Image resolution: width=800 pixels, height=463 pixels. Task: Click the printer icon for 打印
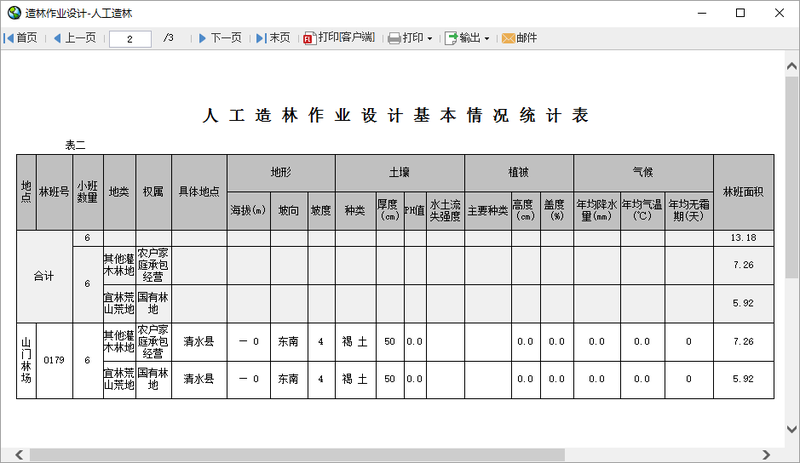[394, 39]
